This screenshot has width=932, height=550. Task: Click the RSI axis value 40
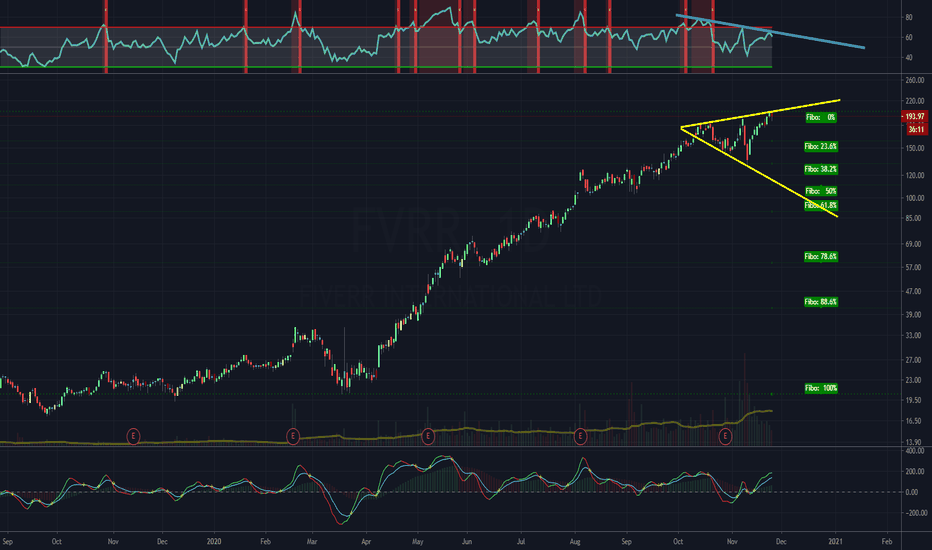coord(909,58)
